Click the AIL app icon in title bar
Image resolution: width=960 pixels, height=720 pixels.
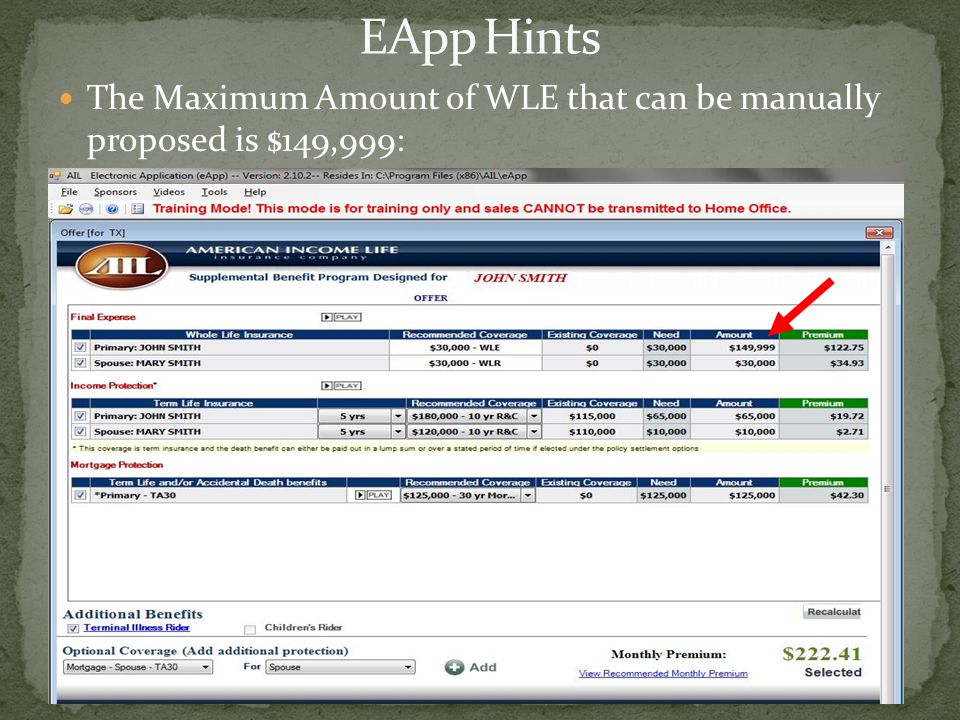click(54, 176)
